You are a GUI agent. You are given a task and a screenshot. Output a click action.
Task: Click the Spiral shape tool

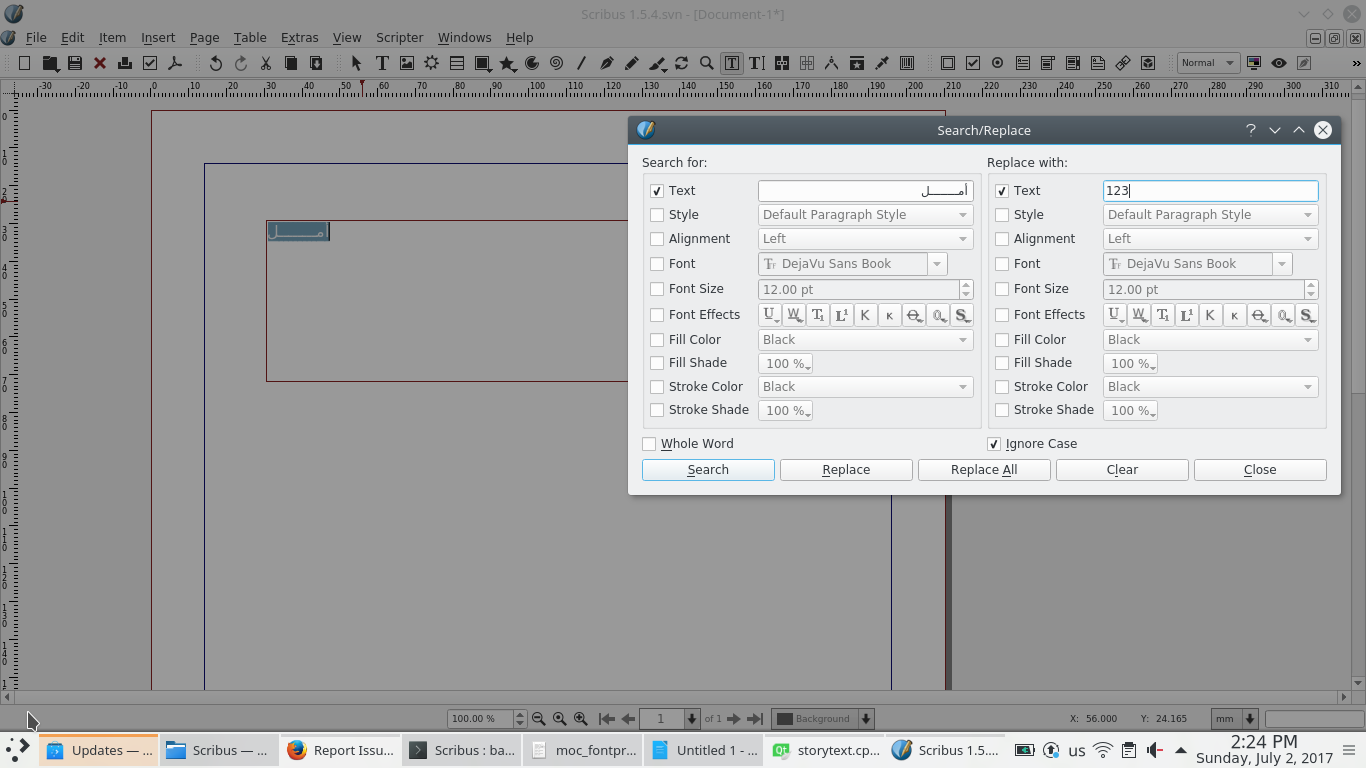coord(557,63)
